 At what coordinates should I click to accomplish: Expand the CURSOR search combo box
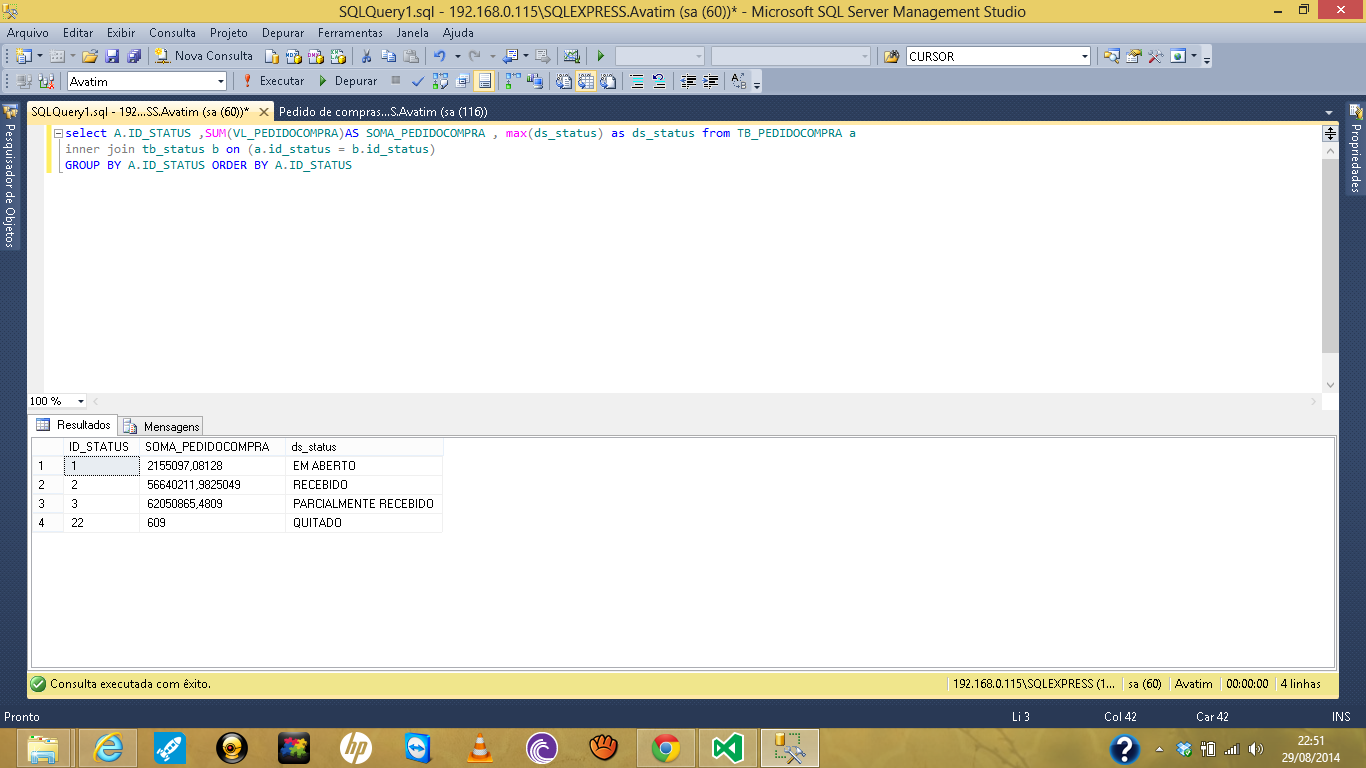coord(1084,56)
